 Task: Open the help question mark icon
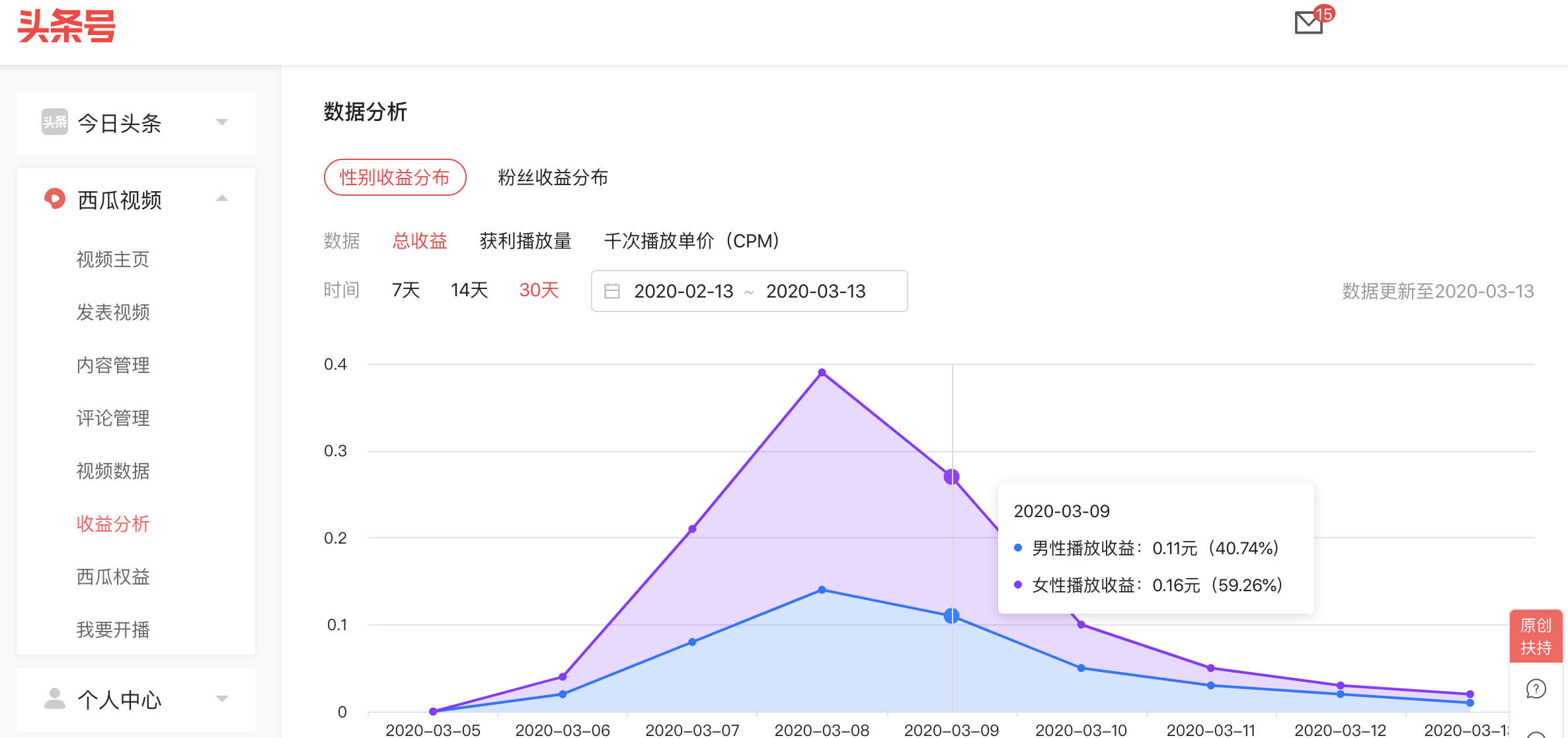pos(1536,689)
